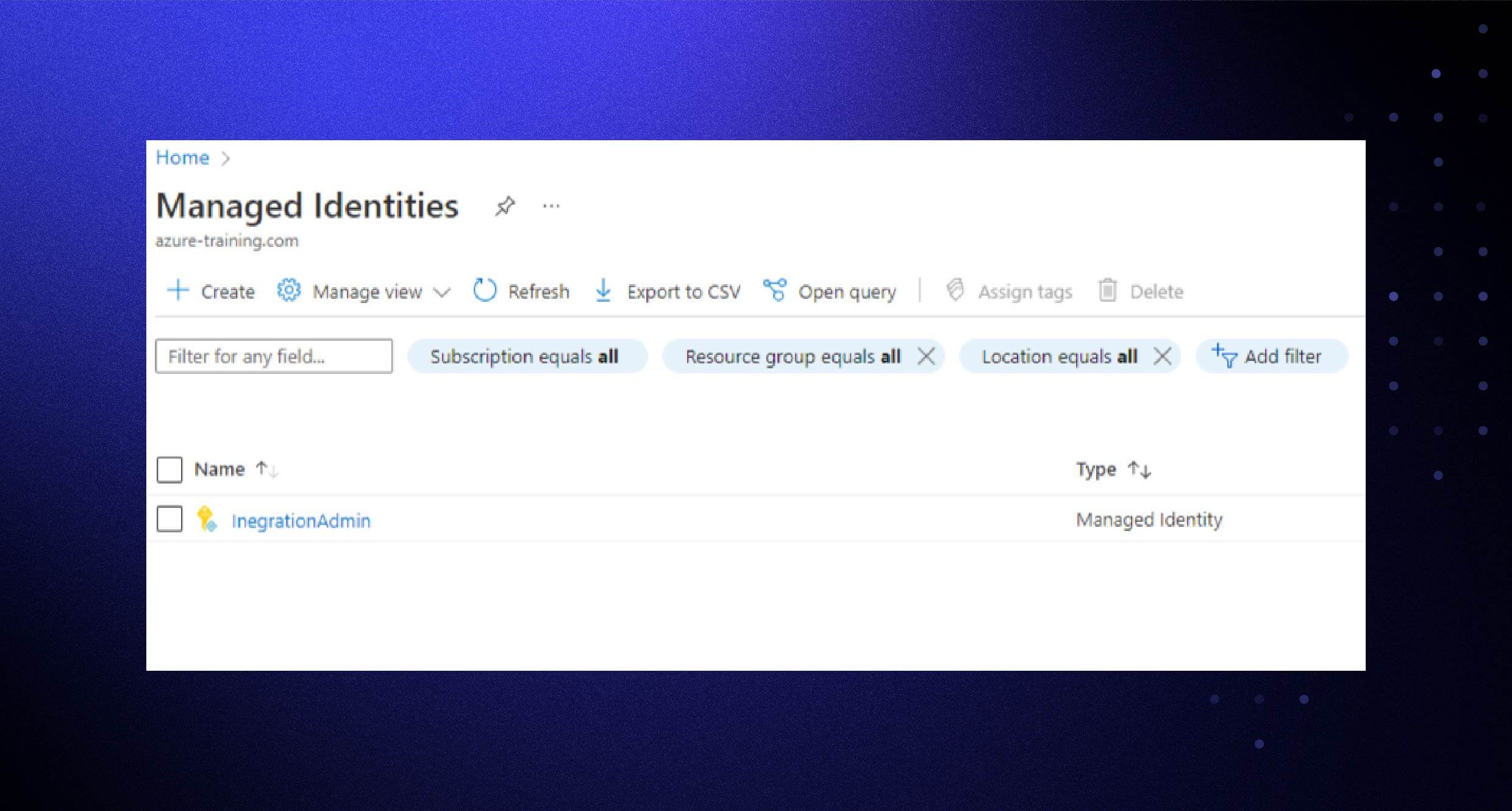Click Add filter to create new filter
Viewport: 1512px width, 811px height.
(1272, 356)
